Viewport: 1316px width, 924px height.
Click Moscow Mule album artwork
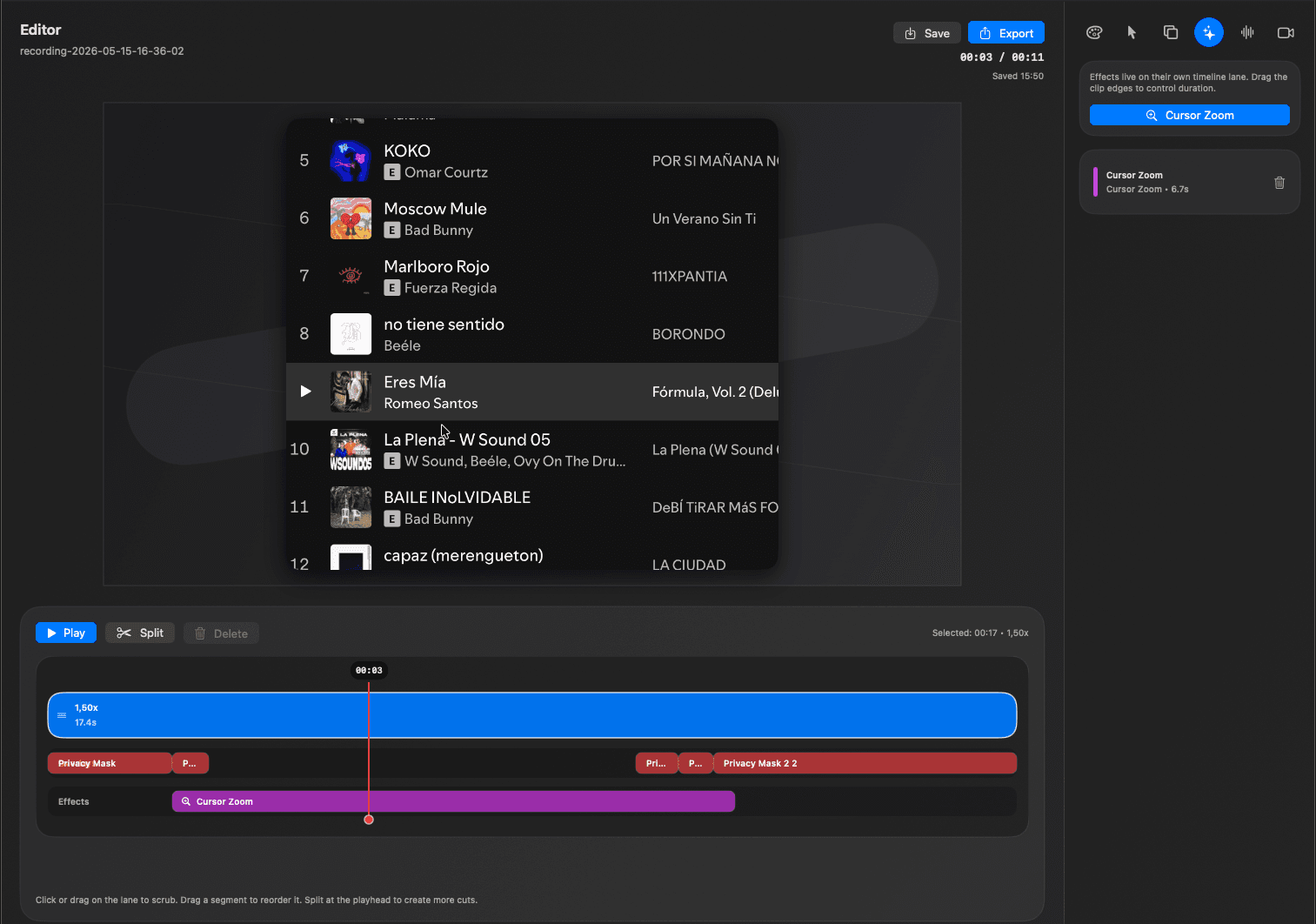[x=351, y=218]
